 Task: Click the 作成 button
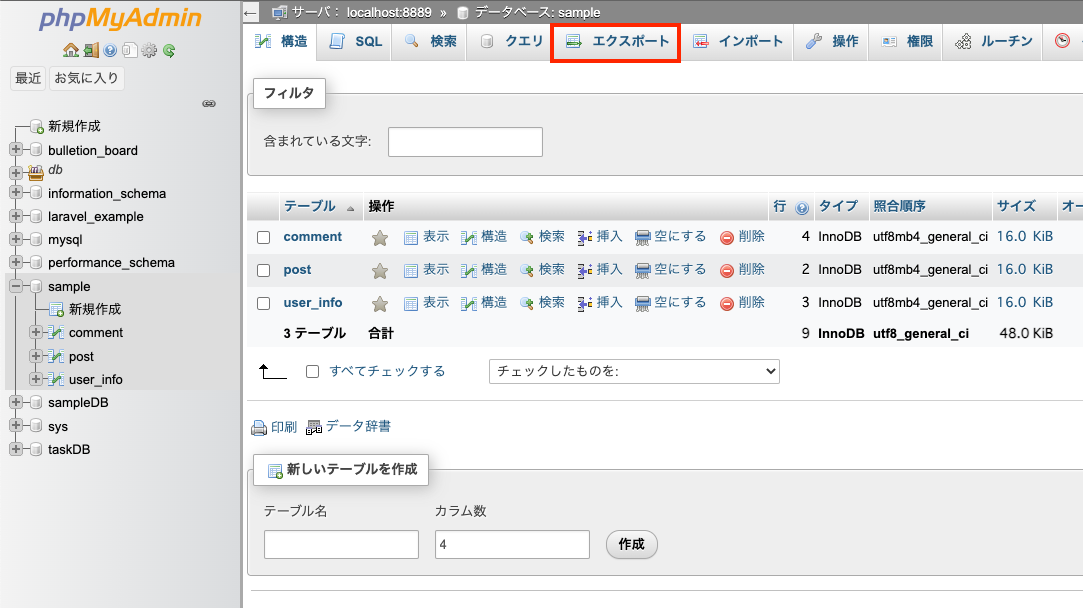tap(631, 544)
